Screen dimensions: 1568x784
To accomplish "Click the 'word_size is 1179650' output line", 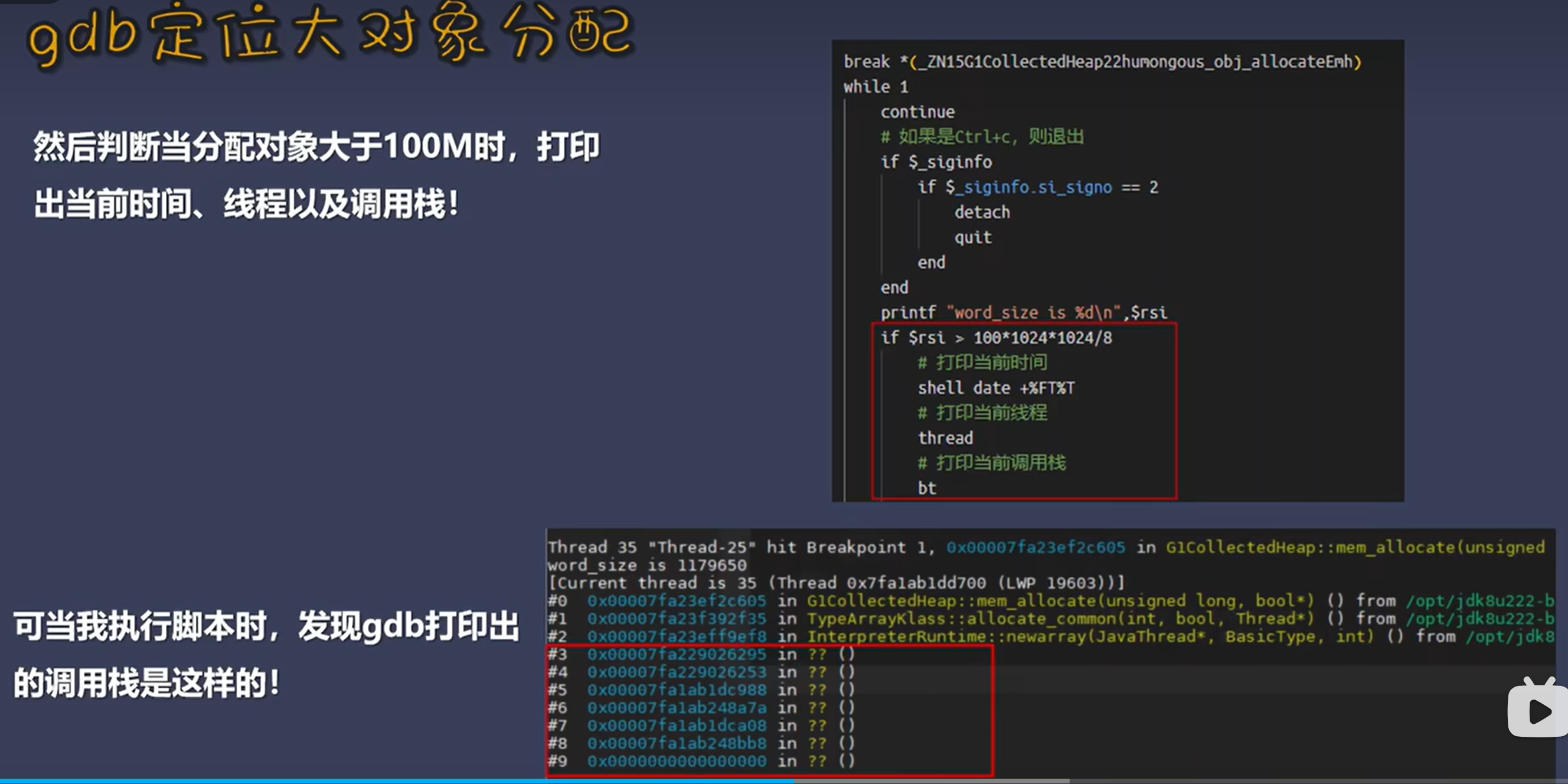I will (646, 565).
